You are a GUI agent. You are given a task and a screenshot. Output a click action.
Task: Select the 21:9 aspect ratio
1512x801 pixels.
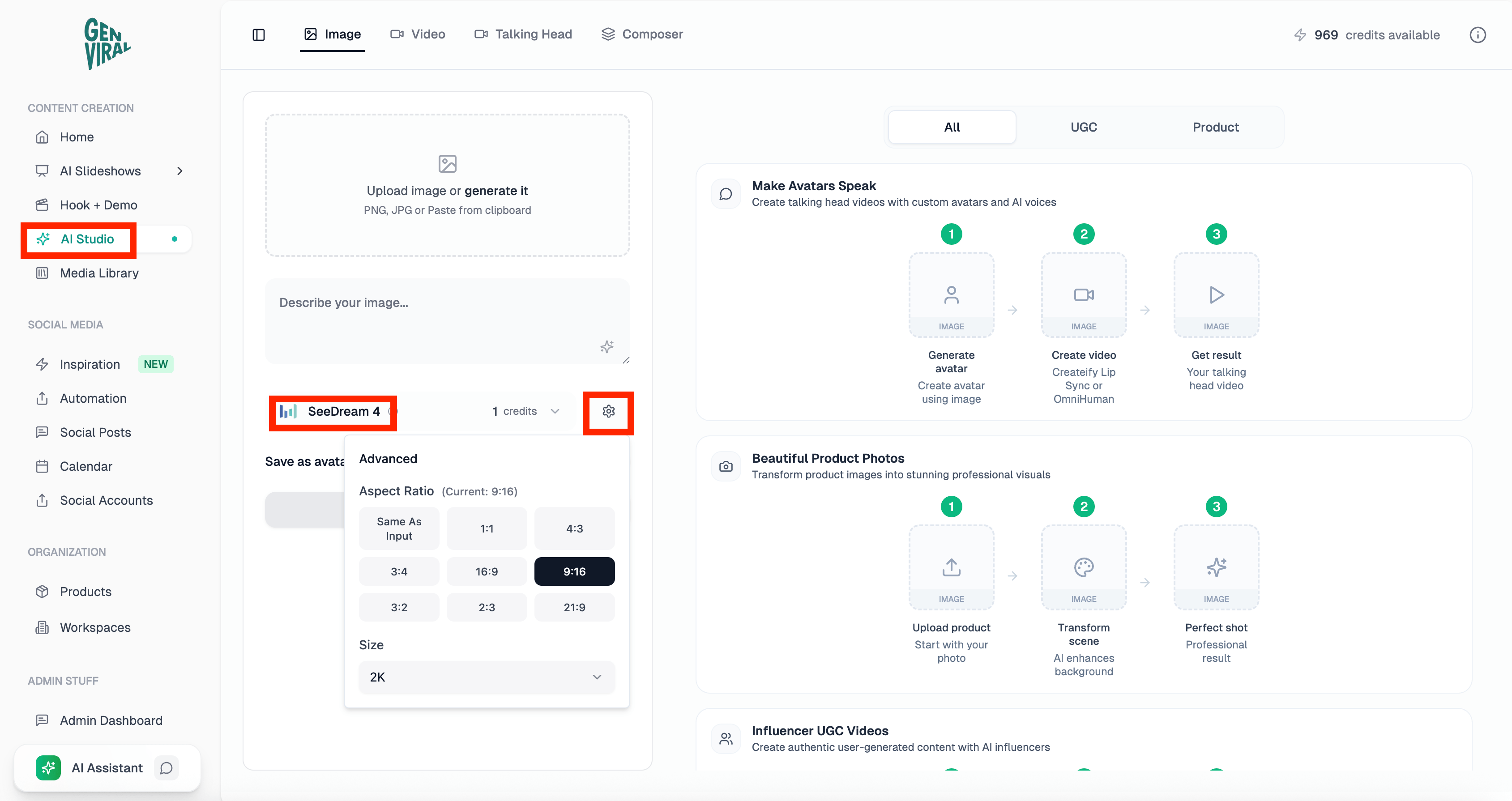575,607
